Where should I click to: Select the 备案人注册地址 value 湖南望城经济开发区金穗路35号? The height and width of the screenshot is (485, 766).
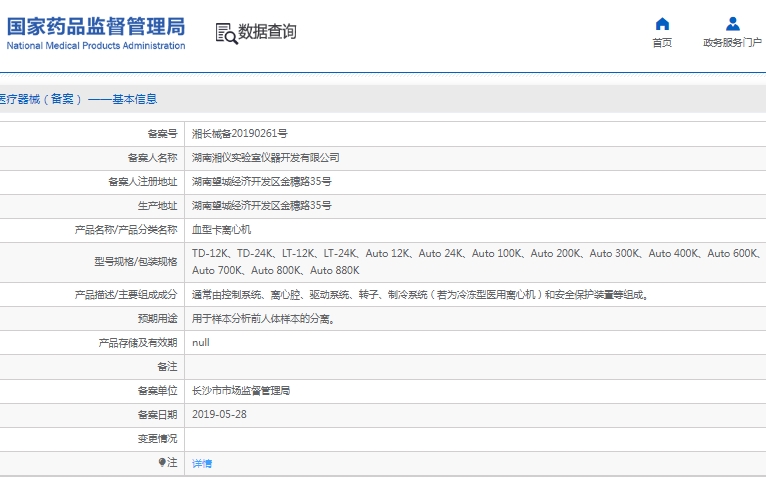click(x=261, y=182)
